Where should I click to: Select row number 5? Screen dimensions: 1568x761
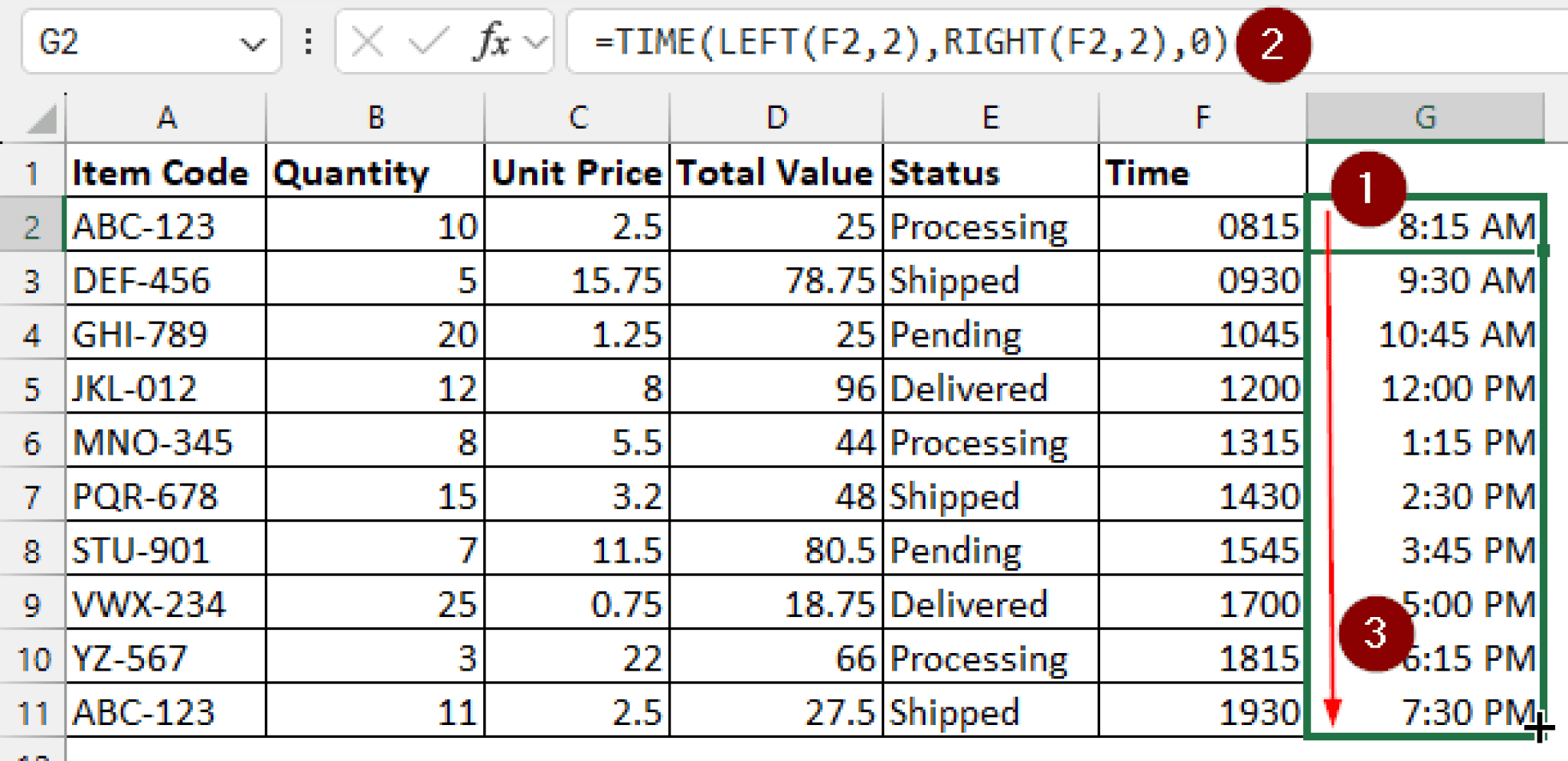[x=31, y=387]
